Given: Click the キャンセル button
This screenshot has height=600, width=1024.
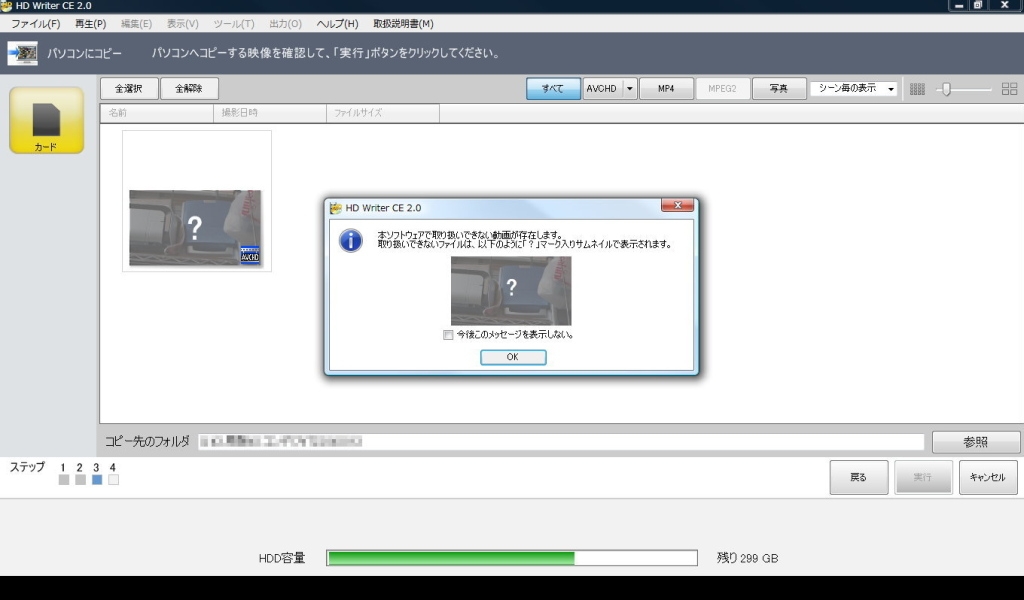Looking at the screenshot, I should pyautogui.click(x=987, y=477).
